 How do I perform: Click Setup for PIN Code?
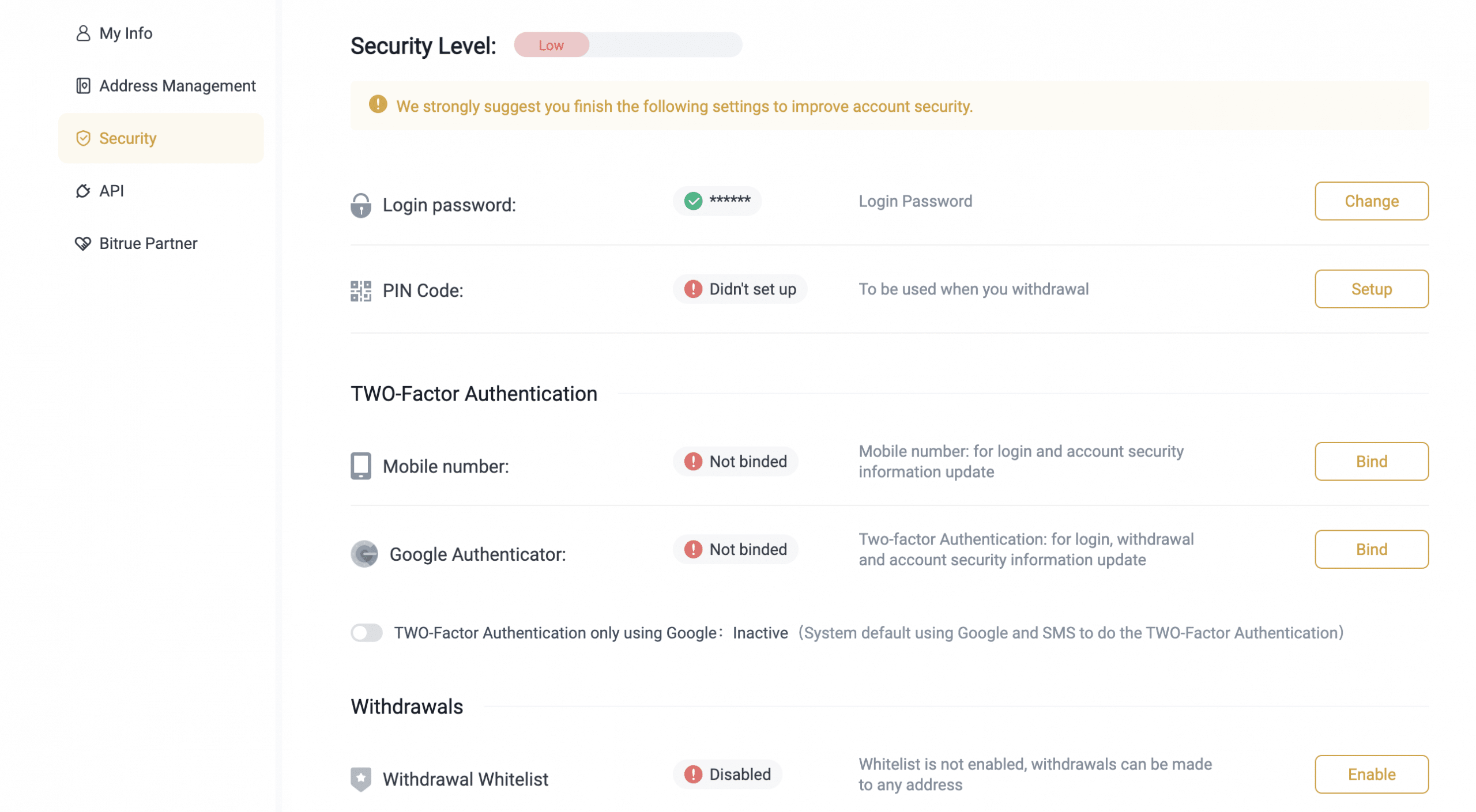pos(1372,289)
